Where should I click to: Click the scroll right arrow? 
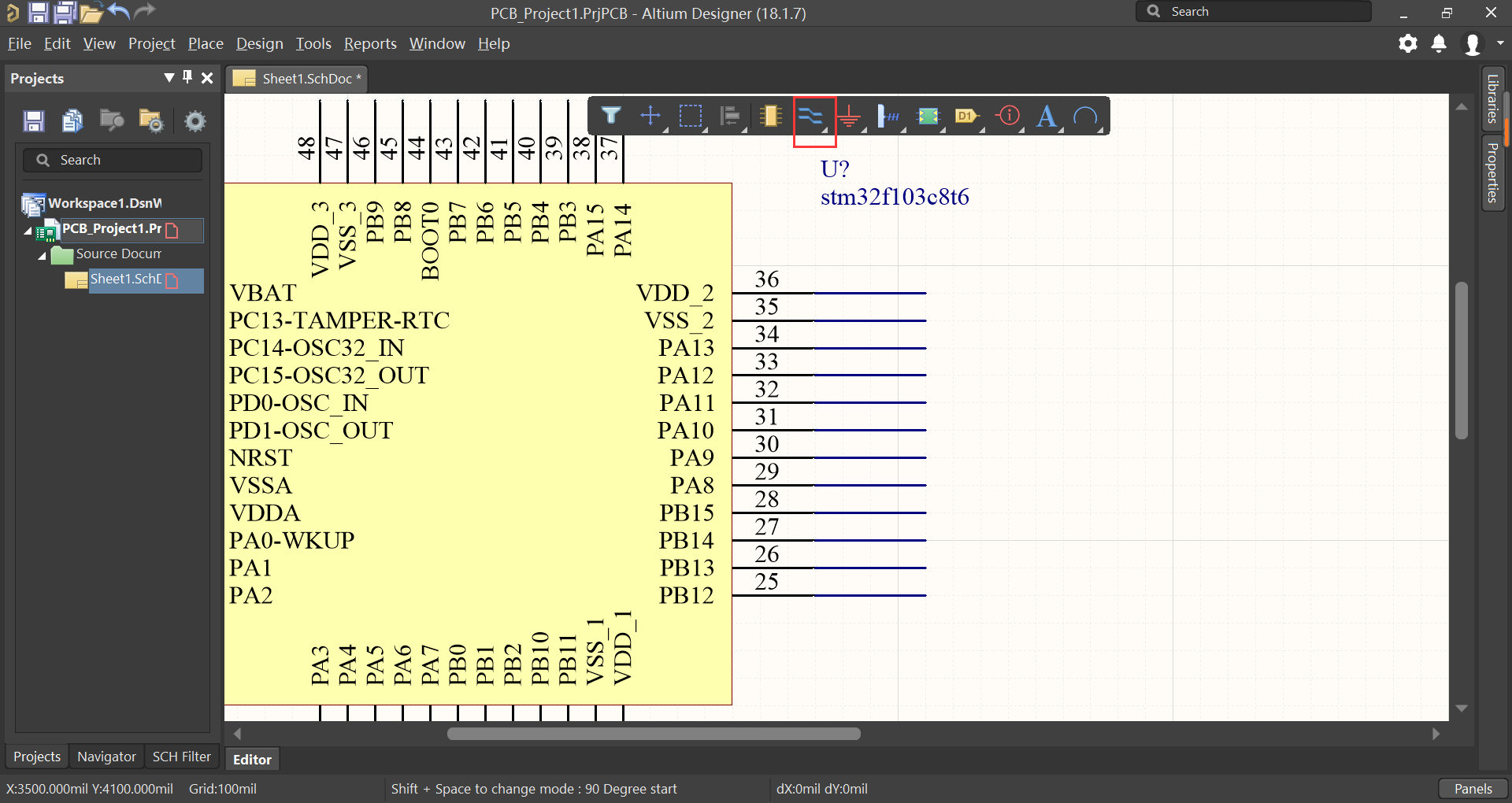(1436, 734)
